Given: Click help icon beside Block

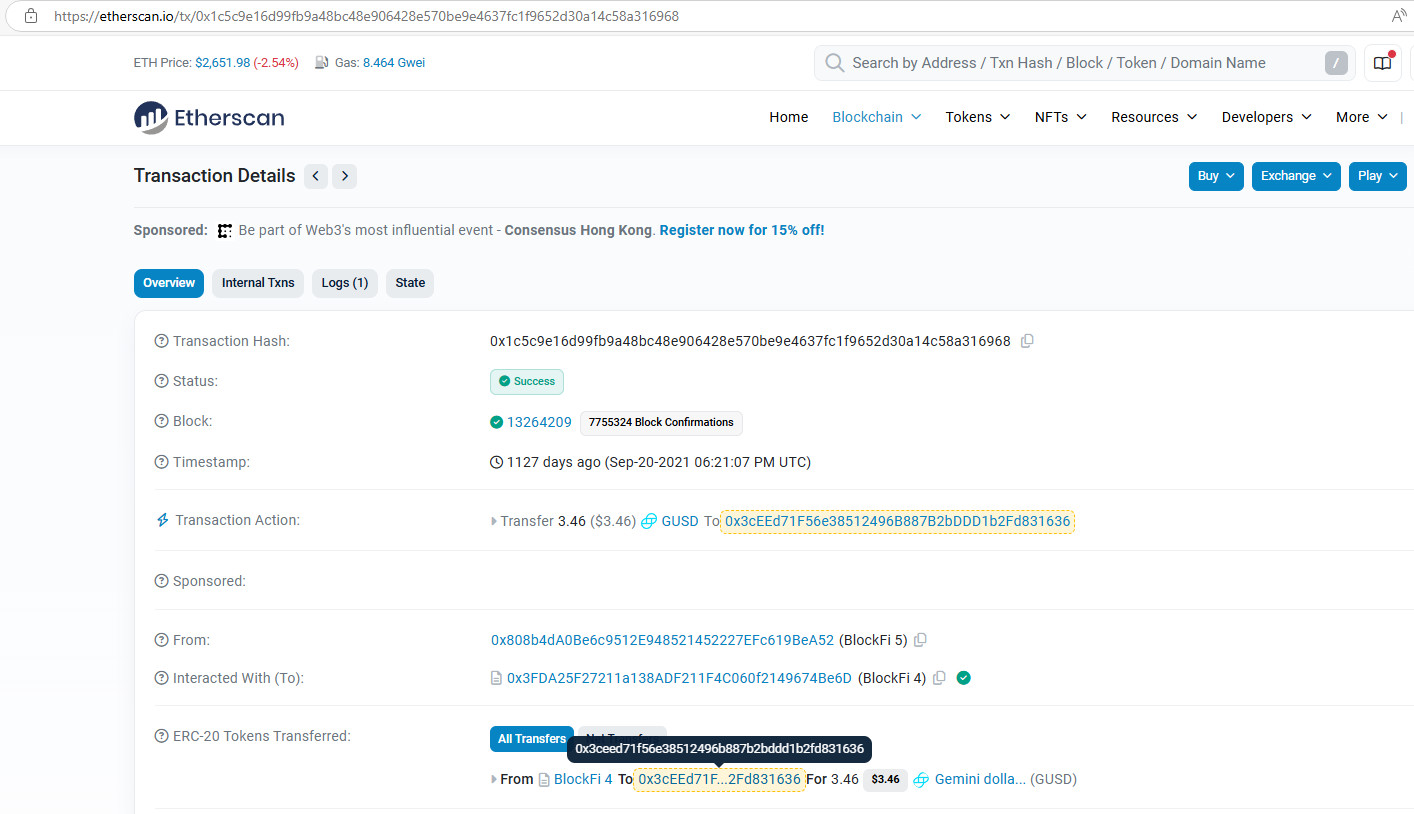Looking at the screenshot, I should (x=161, y=421).
